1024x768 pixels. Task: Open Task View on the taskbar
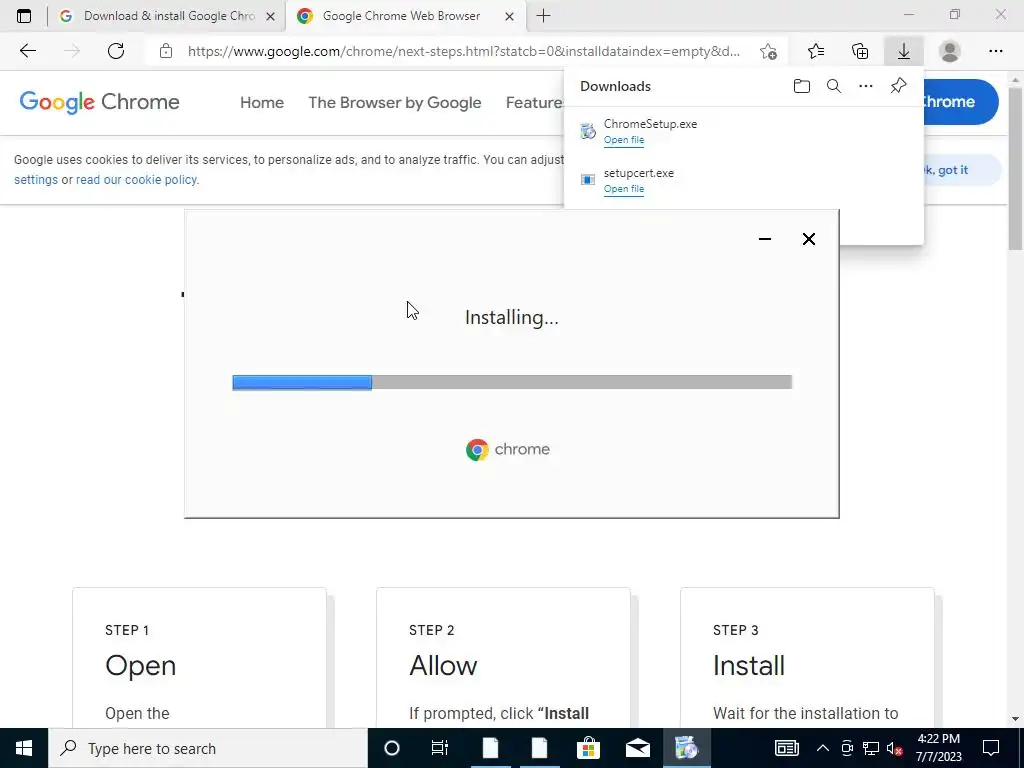(440, 748)
